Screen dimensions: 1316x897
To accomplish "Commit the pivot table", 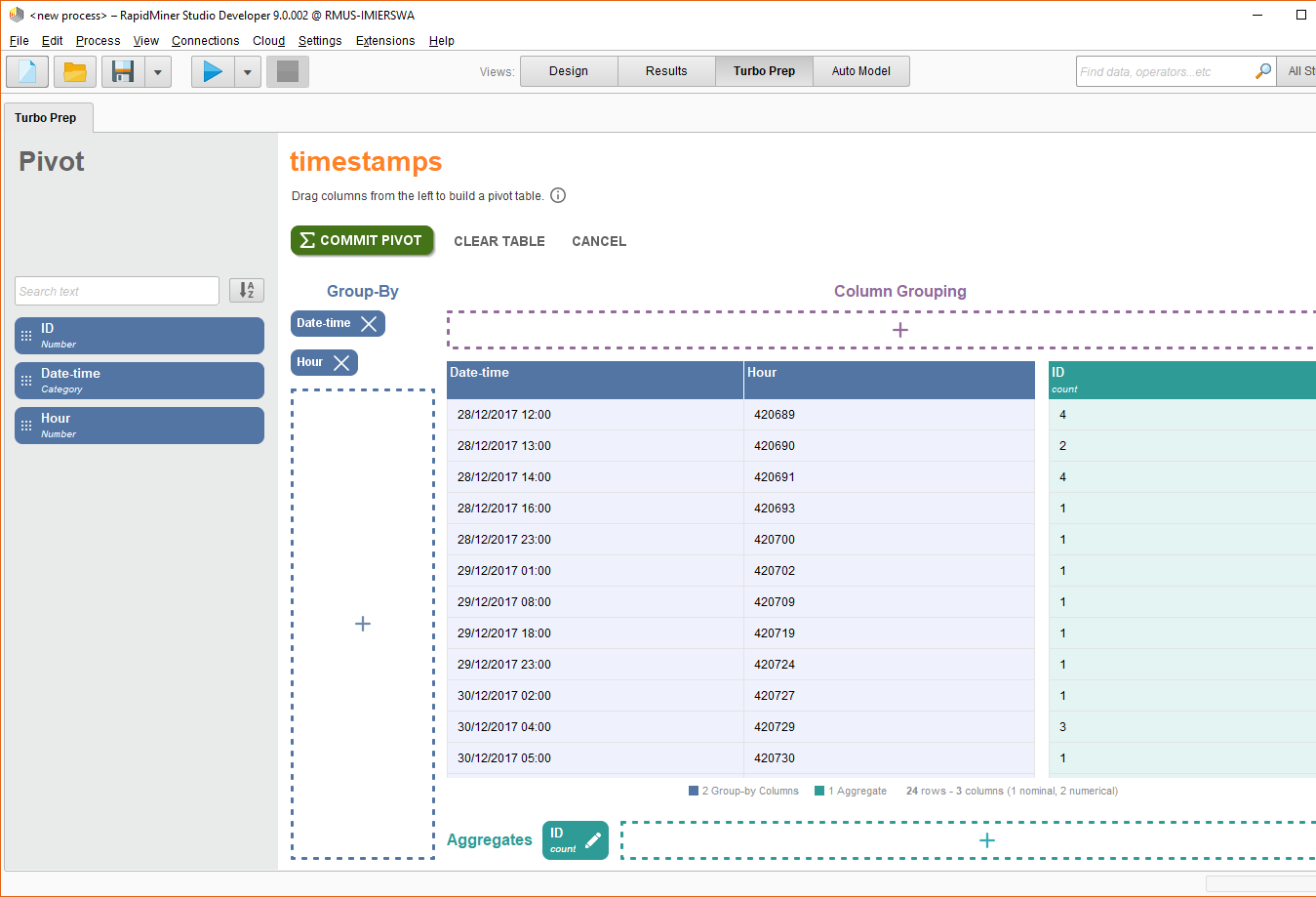I will [x=362, y=240].
